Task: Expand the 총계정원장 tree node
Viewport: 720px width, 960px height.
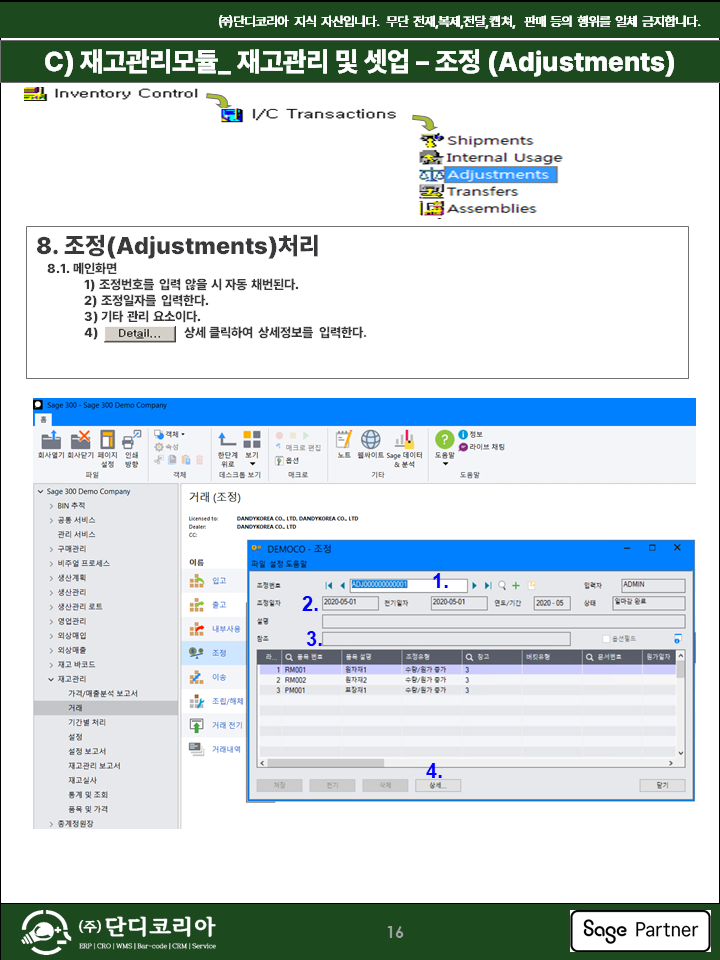Action: tap(51, 824)
